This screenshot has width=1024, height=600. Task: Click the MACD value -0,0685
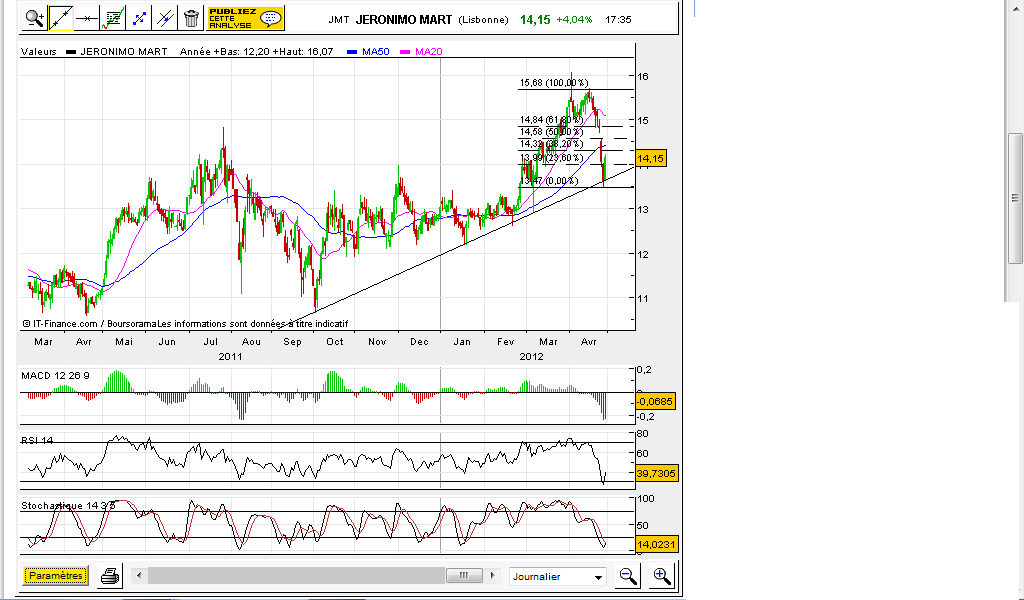pos(655,402)
